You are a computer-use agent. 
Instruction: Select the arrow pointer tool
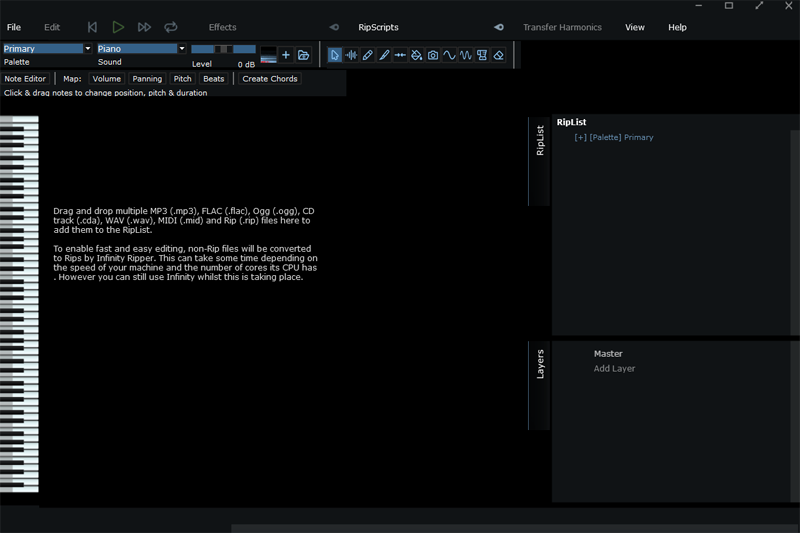point(335,55)
